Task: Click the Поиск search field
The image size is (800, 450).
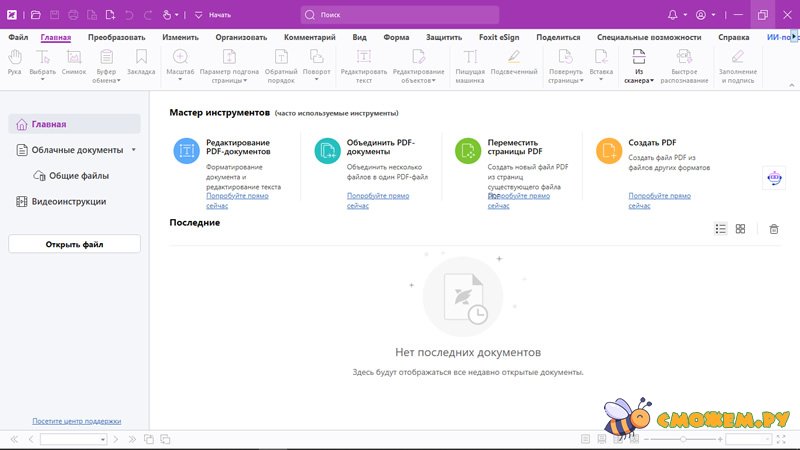Action: pos(400,15)
